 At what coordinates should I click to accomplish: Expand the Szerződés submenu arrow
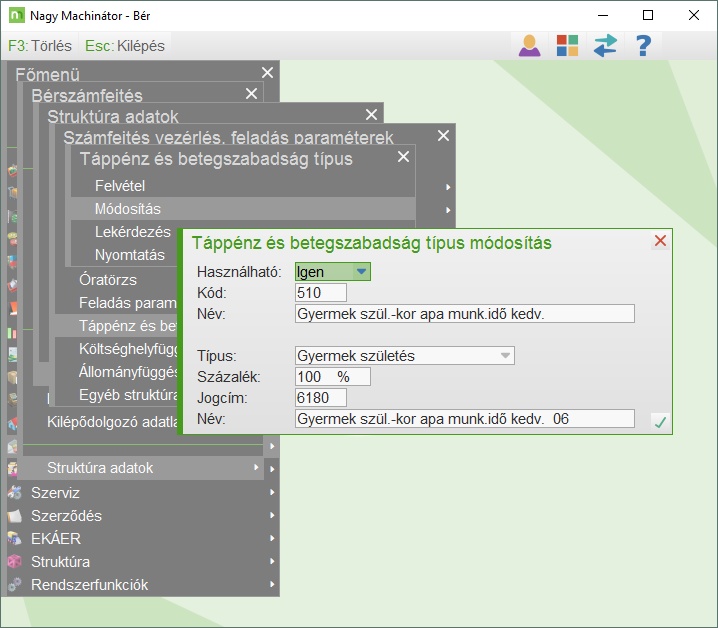[272, 515]
